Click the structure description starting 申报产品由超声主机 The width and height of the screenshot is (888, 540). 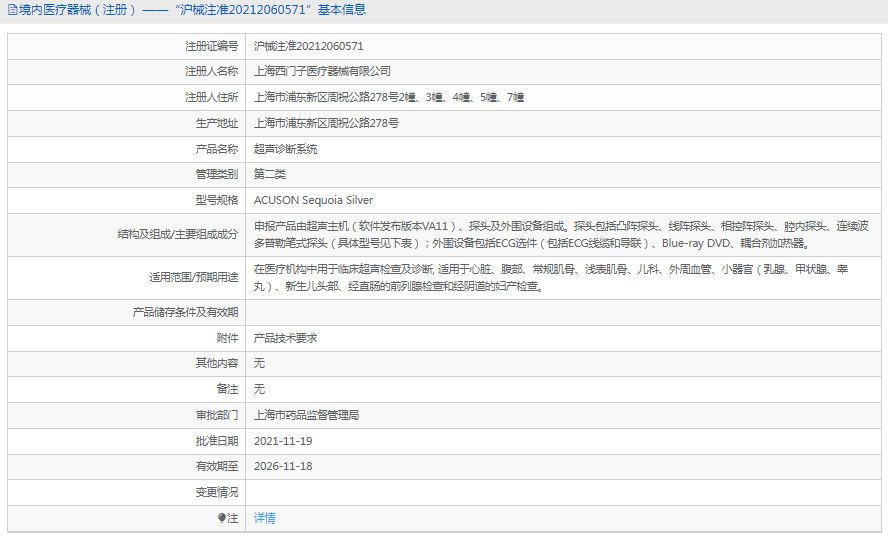coord(561,234)
